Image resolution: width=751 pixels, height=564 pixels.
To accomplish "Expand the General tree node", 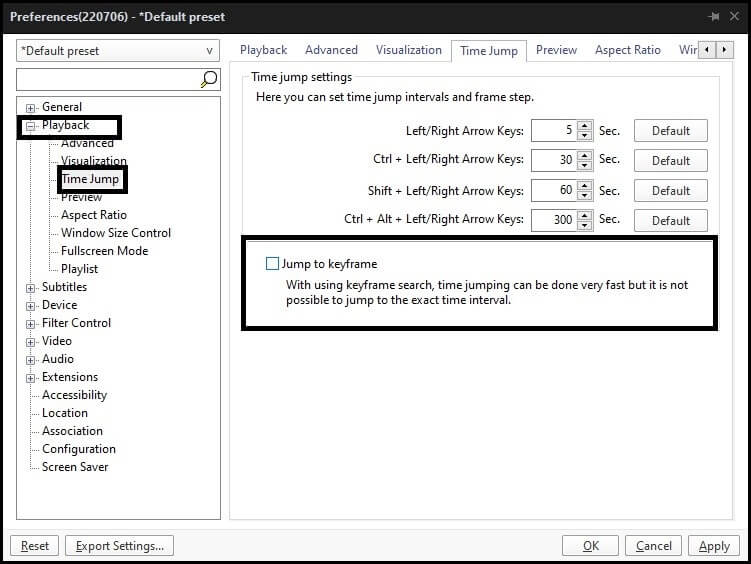I will tap(30, 108).
